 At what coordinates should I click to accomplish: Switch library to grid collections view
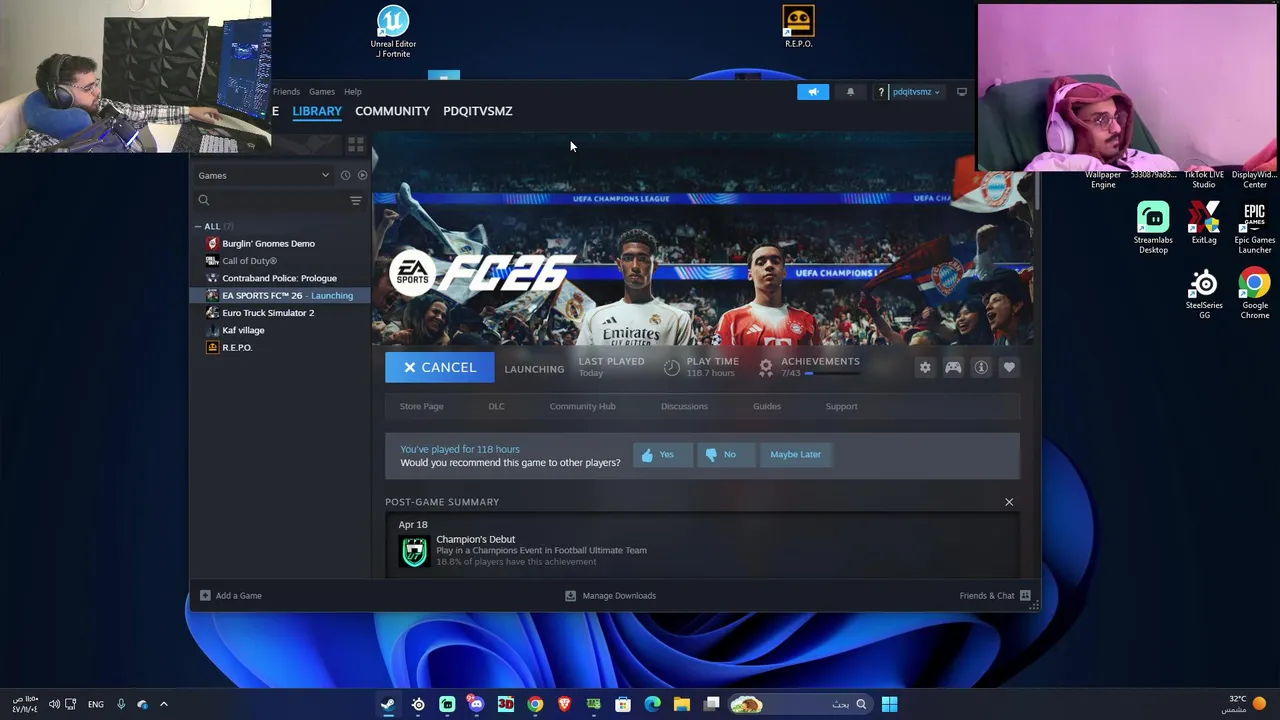pyautogui.click(x=355, y=146)
